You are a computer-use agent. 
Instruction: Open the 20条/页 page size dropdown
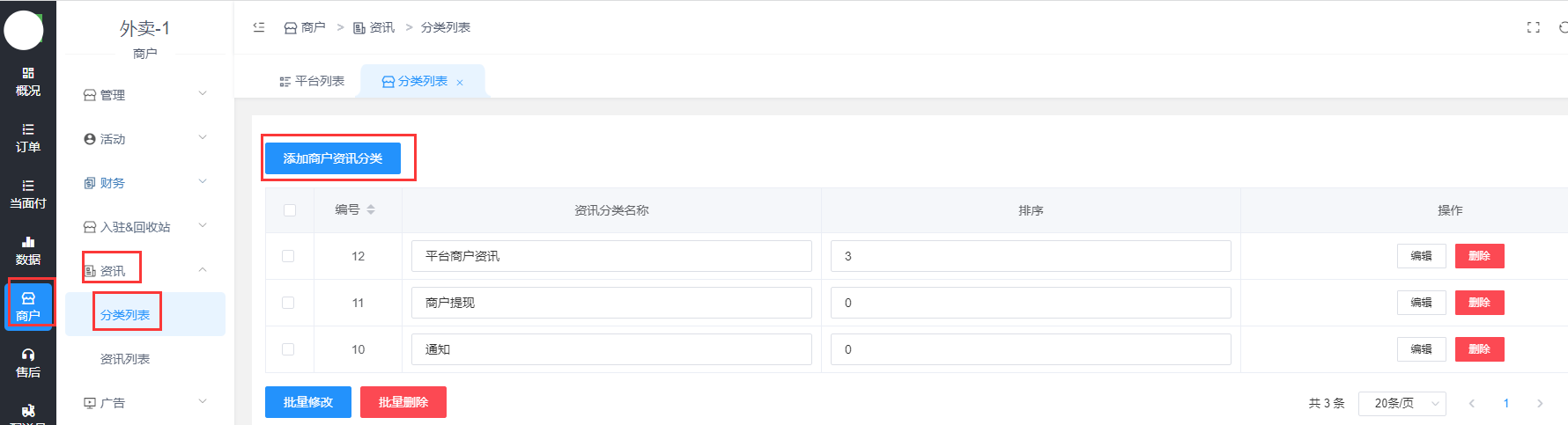pos(1402,403)
